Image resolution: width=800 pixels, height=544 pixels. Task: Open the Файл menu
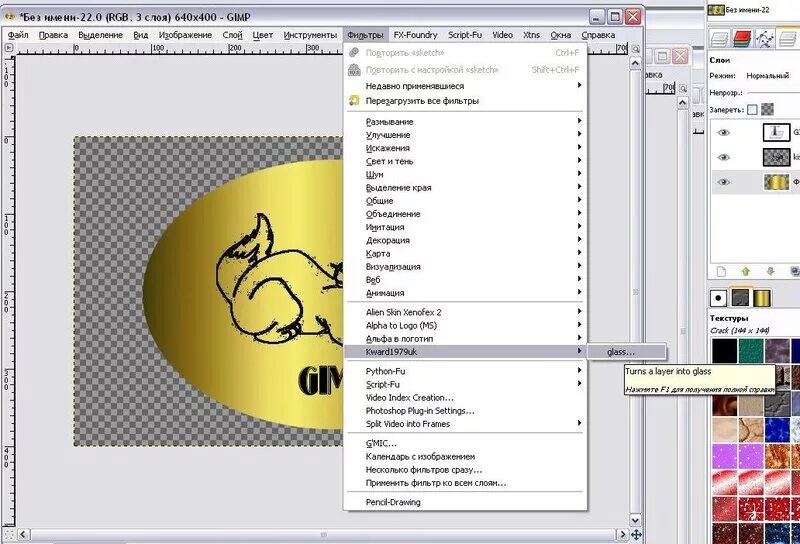tap(18, 35)
